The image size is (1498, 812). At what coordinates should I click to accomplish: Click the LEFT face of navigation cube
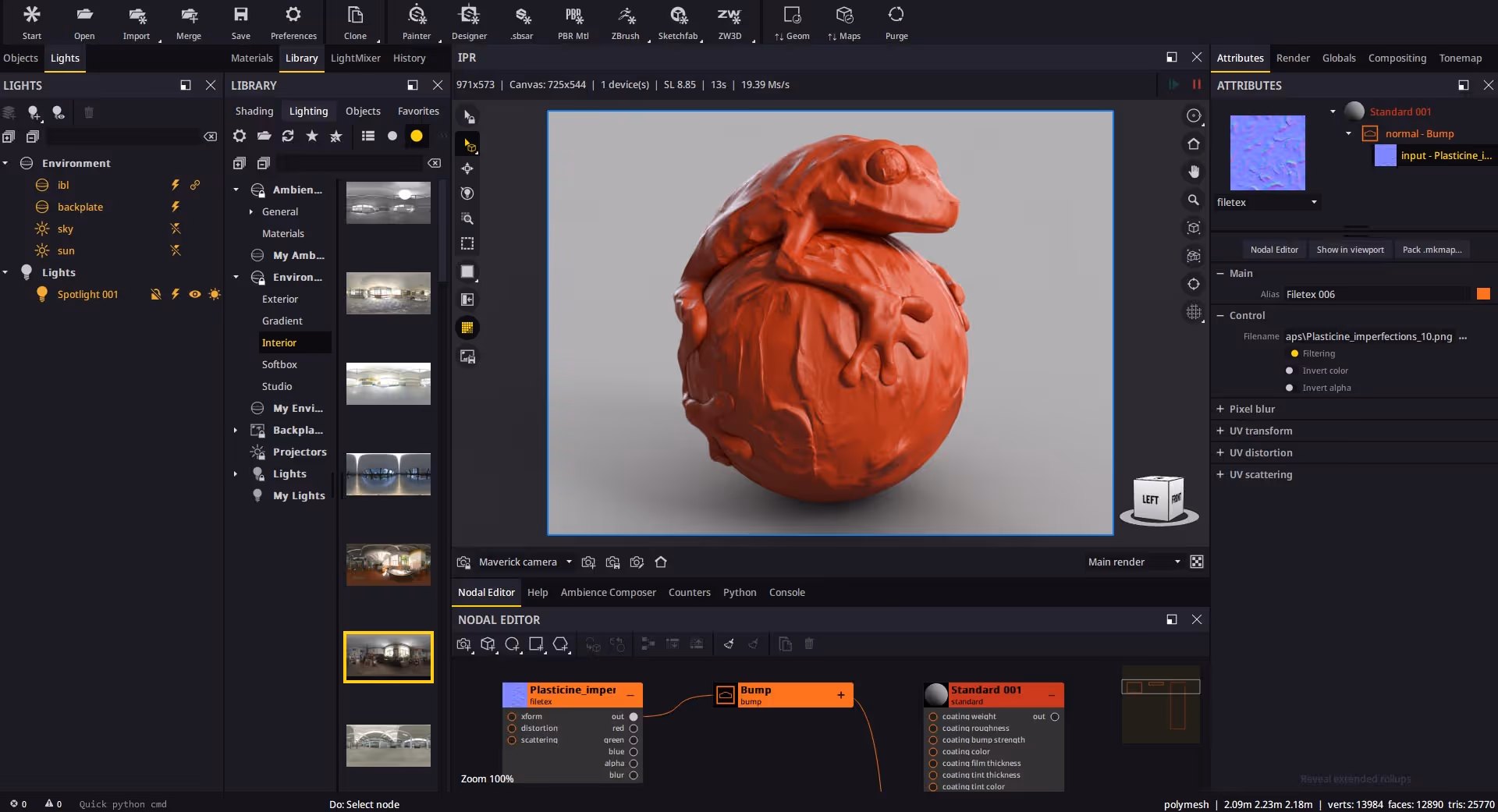1150,499
